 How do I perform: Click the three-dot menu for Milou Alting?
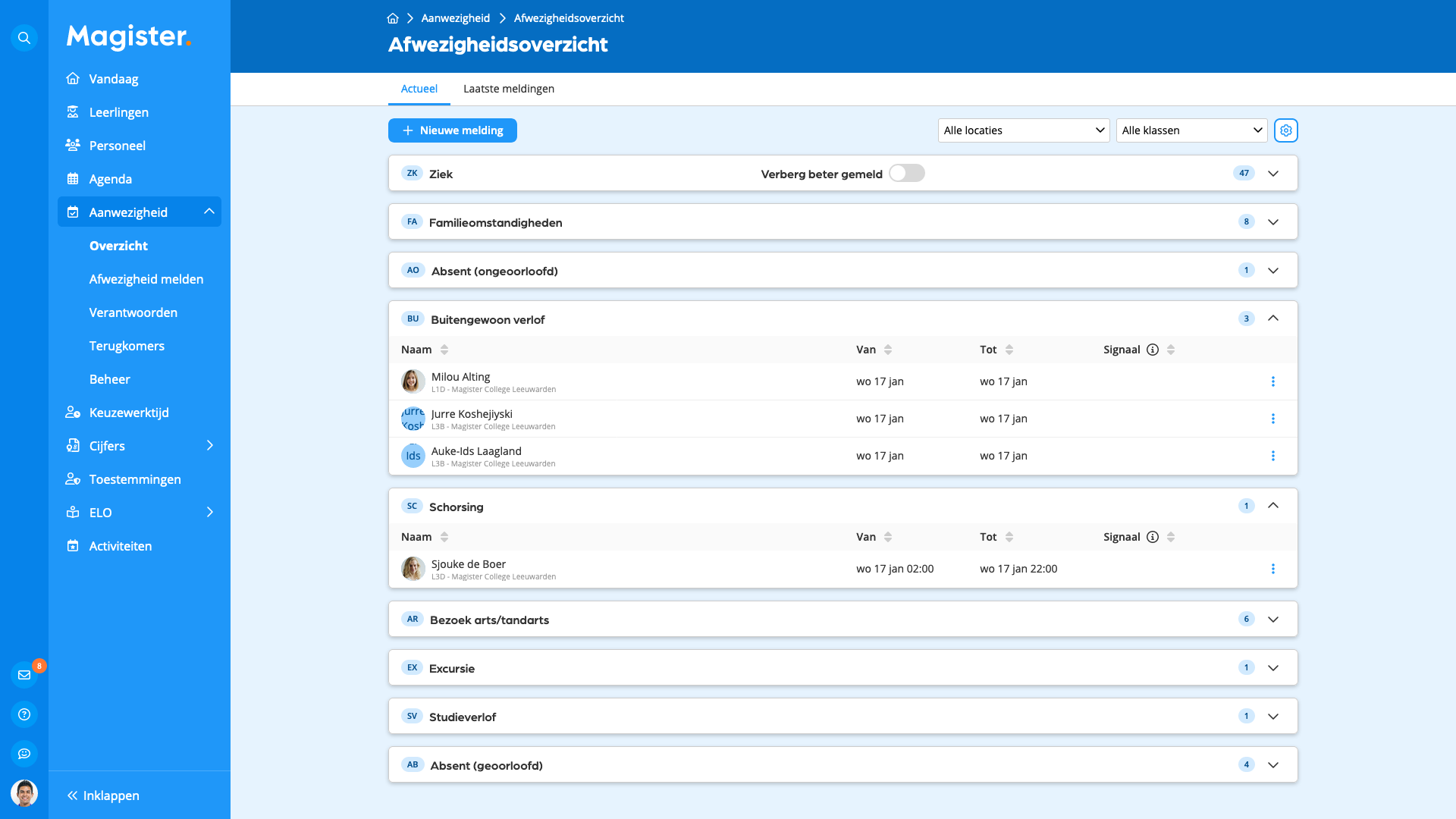(1273, 381)
